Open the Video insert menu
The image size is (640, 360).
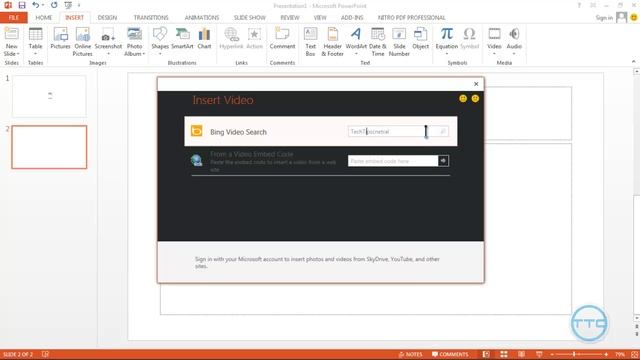click(x=494, y=42)
